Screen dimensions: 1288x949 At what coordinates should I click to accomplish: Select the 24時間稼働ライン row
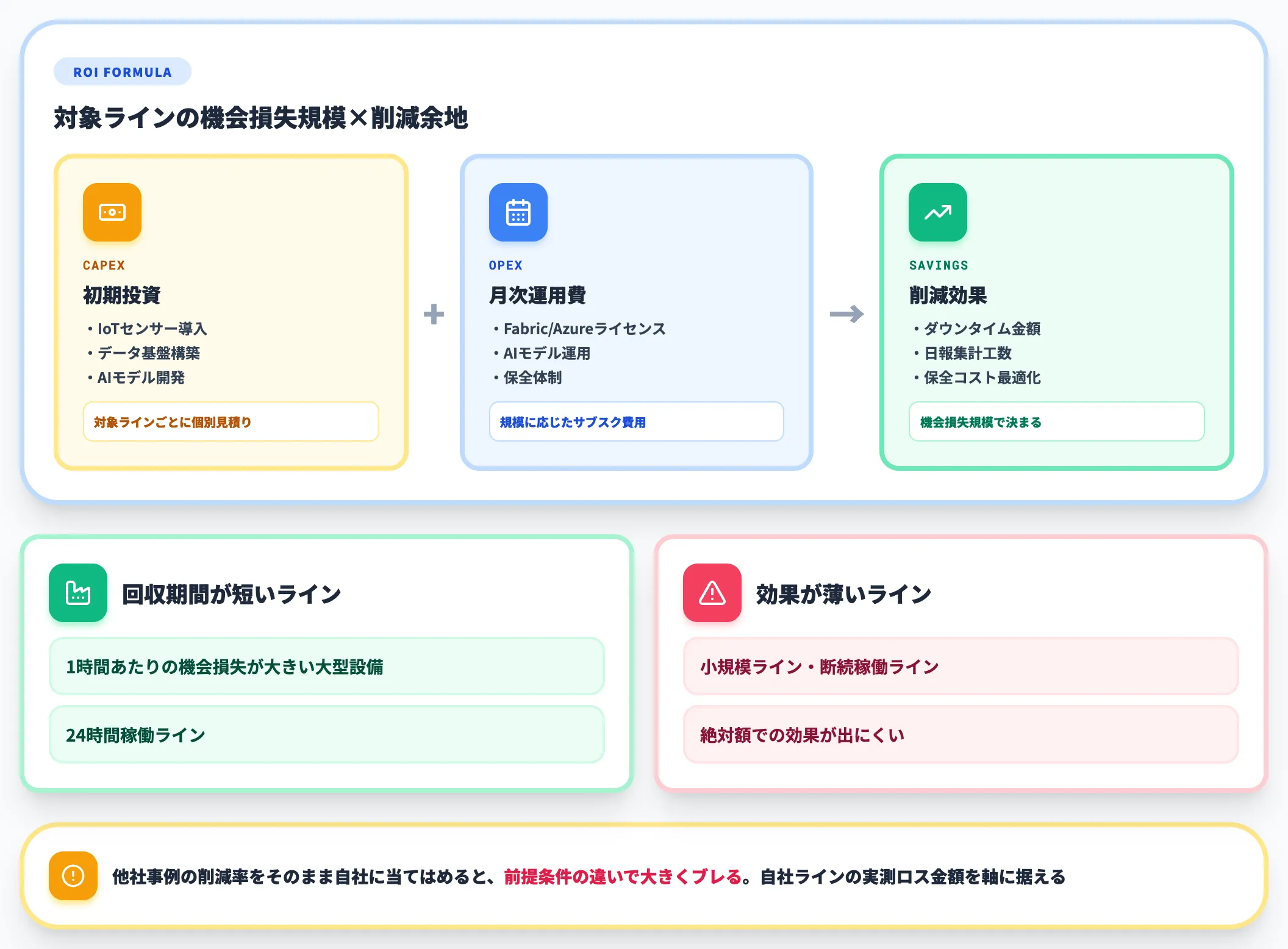click(327, 734)
